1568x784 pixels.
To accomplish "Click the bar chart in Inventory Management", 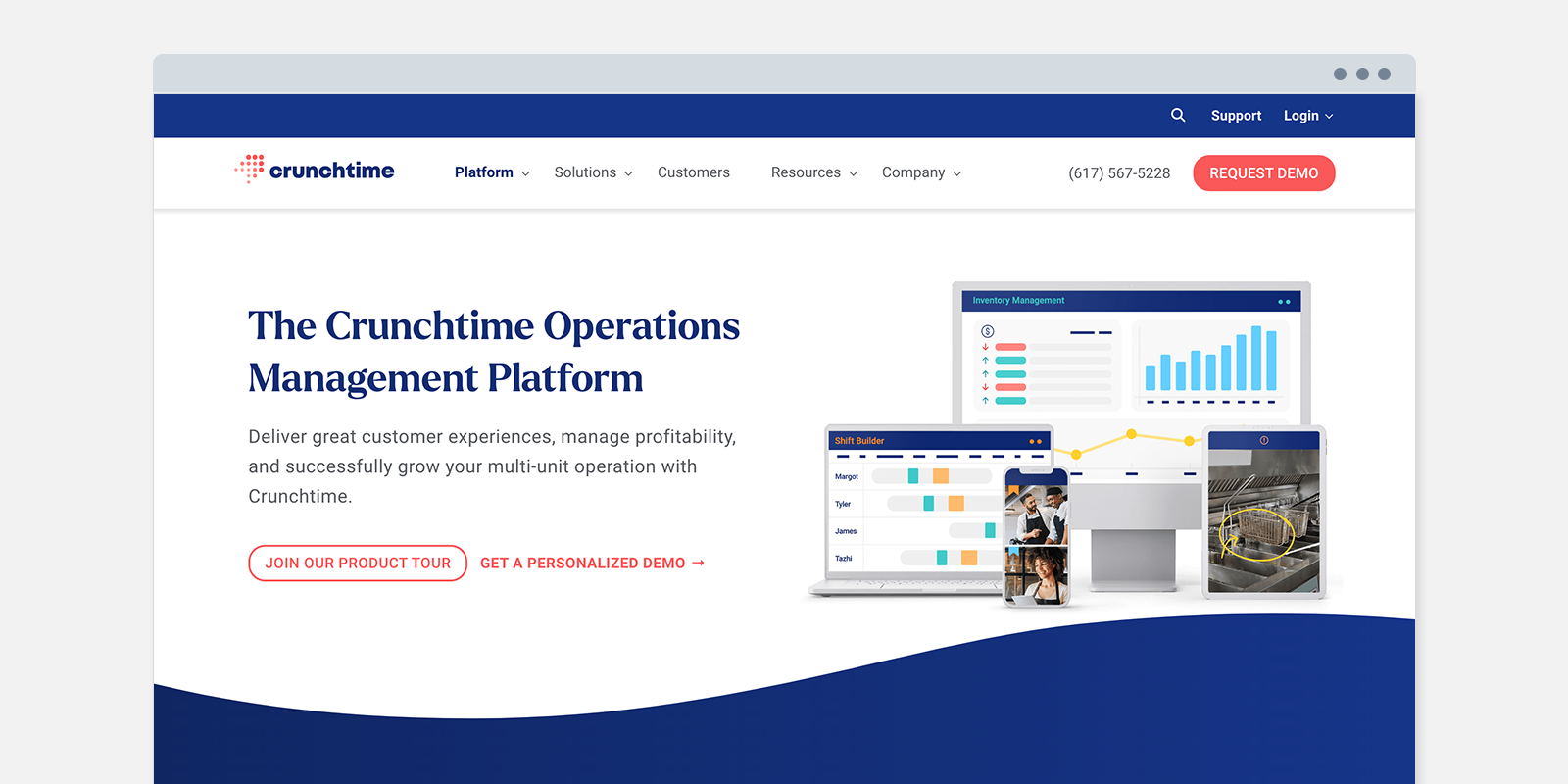I will tap(1210, 365).
